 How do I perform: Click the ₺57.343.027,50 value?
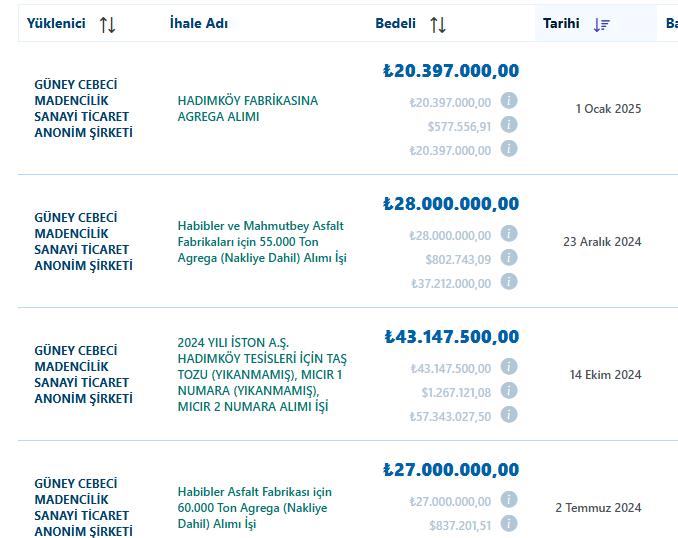click(x=451, y=416)
